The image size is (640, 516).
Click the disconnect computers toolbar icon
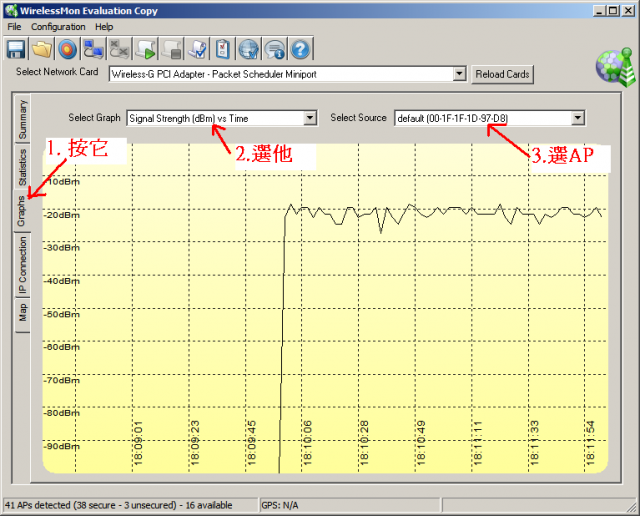point(119,49)
